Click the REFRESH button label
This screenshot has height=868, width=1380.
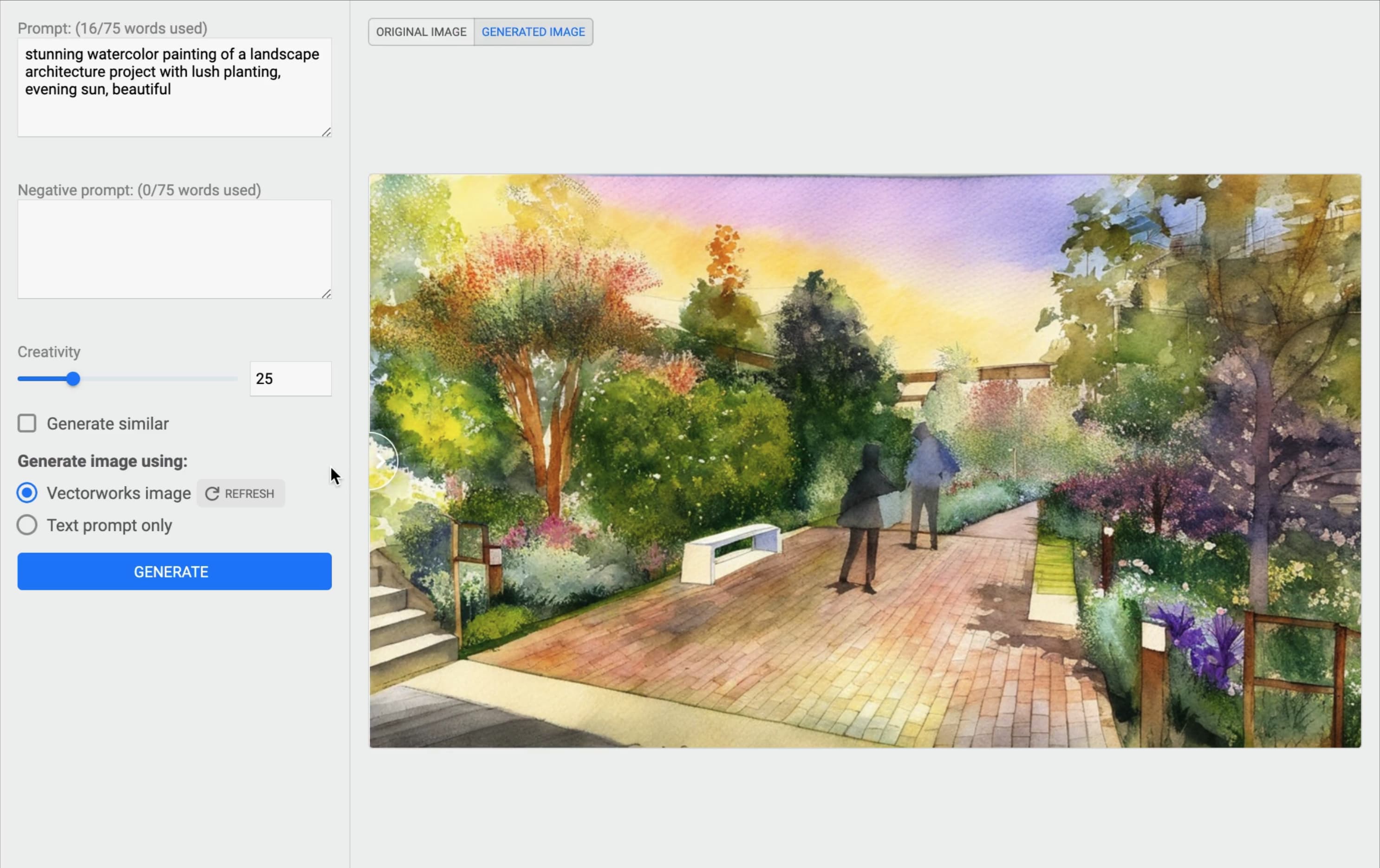(x=249, y=493)
